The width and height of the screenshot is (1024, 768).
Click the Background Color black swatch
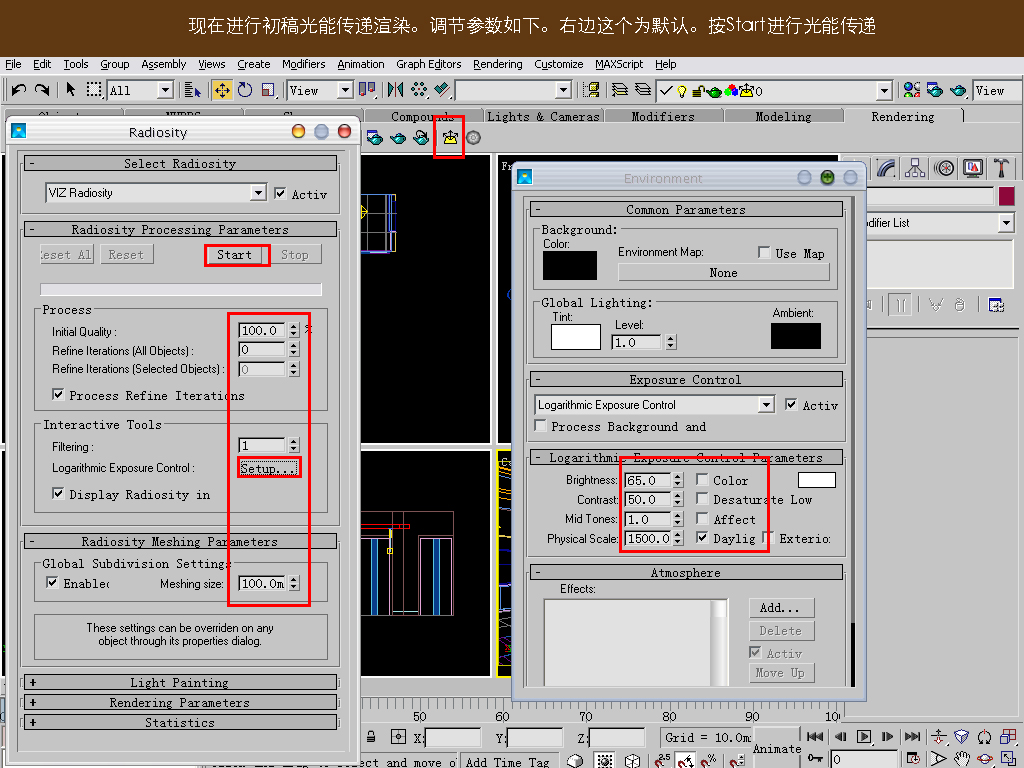tap(569, 265)
